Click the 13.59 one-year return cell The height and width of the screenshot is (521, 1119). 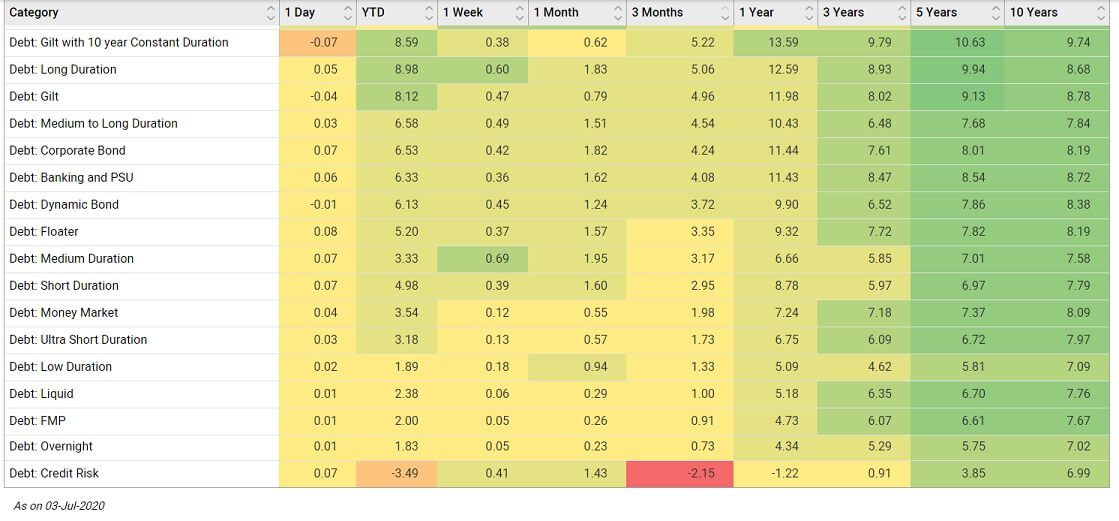click(774, 43)
